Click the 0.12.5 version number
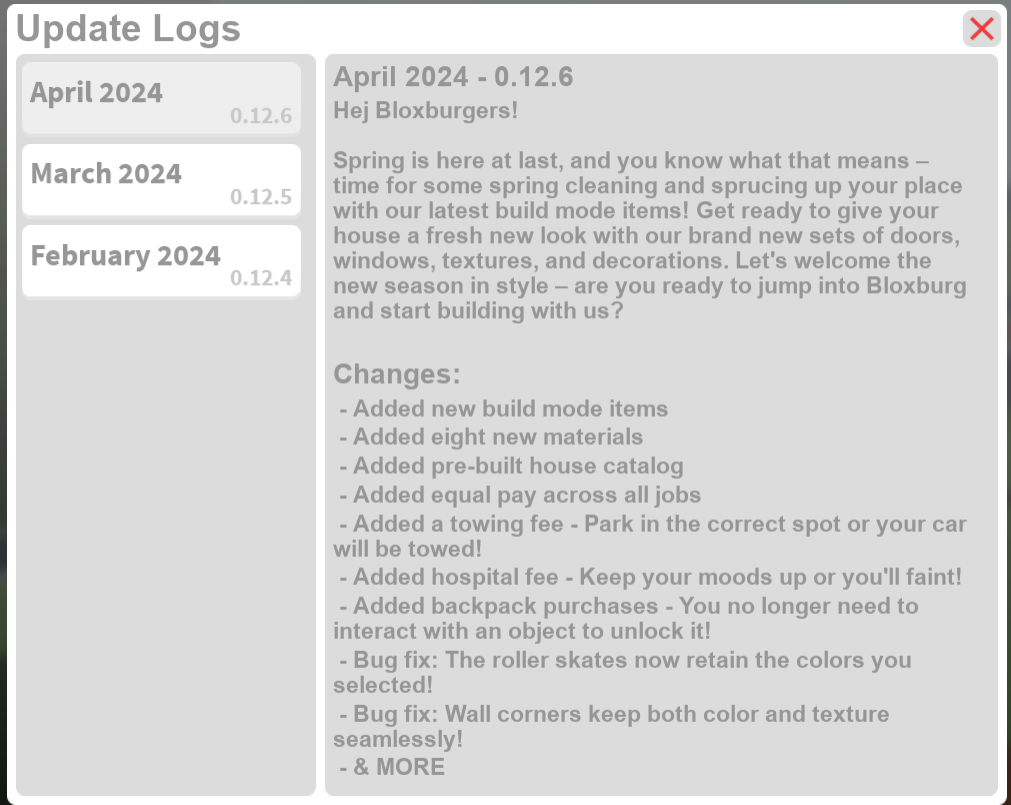This screenshot has height=805, width=1011. pos(261,197)
